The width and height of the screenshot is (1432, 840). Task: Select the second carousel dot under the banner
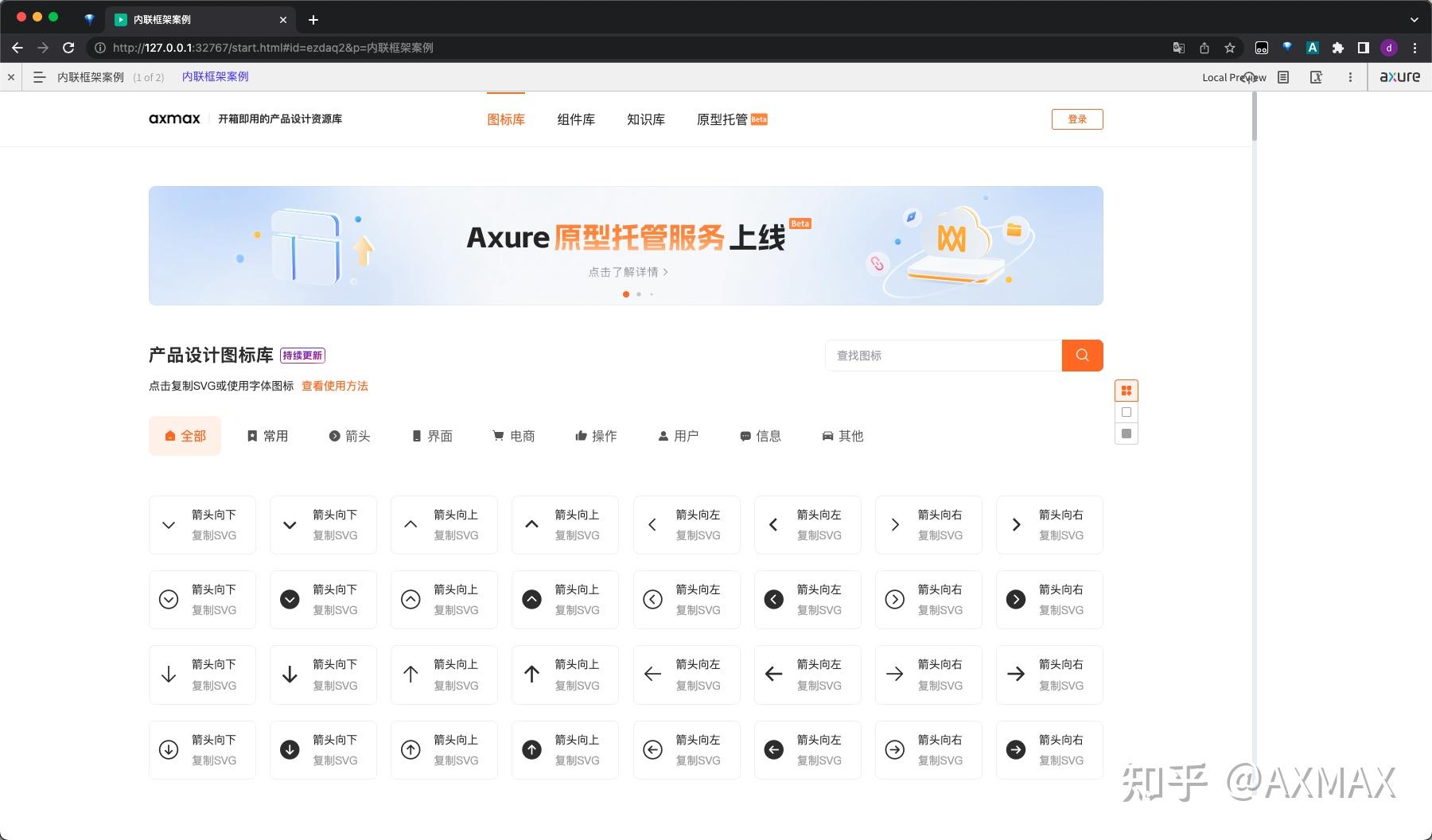[639, 294]
